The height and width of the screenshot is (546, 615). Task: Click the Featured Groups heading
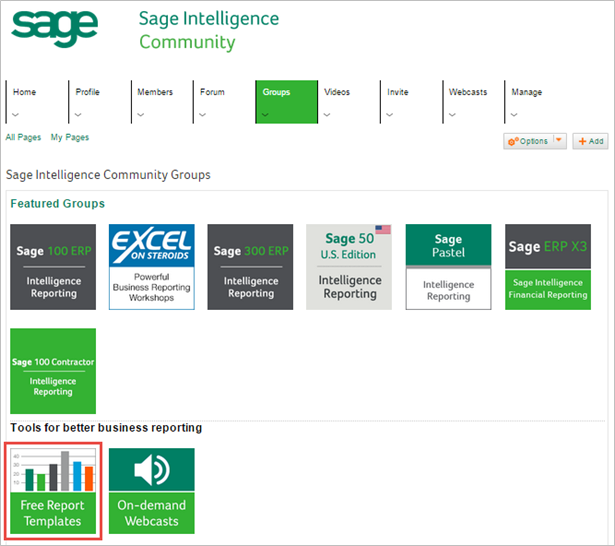coord(58,204)
